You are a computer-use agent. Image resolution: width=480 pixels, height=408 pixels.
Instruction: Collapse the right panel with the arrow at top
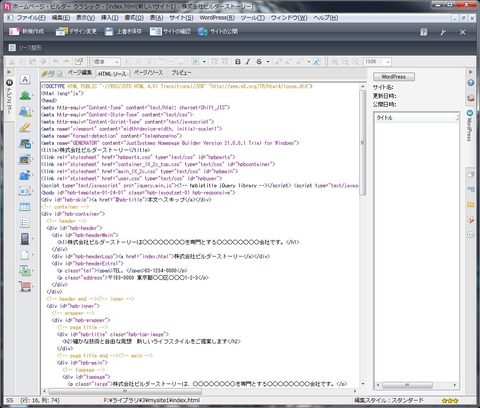[471, 72]
